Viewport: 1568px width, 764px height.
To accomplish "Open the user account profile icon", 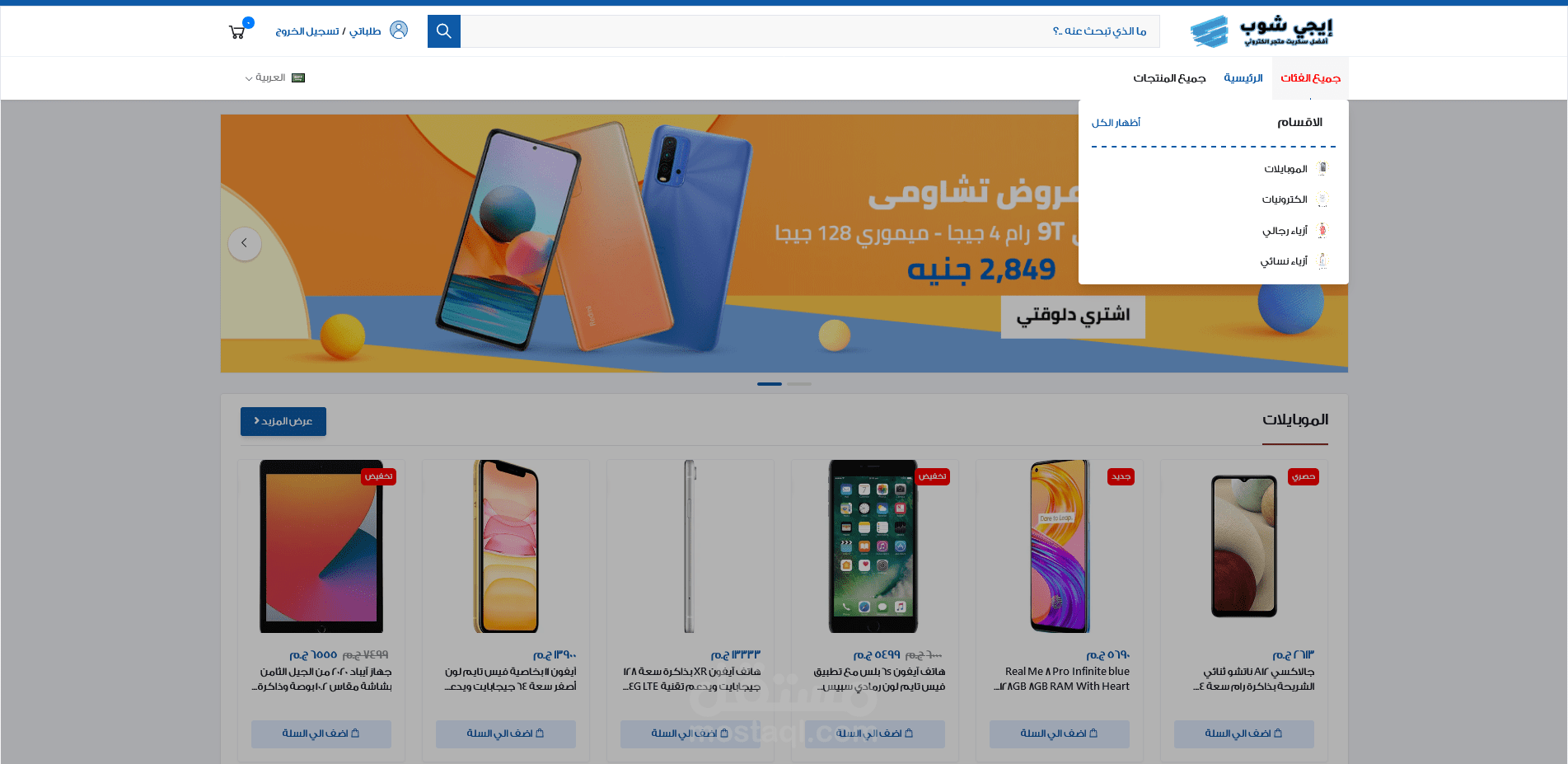I will coord(399,30).
